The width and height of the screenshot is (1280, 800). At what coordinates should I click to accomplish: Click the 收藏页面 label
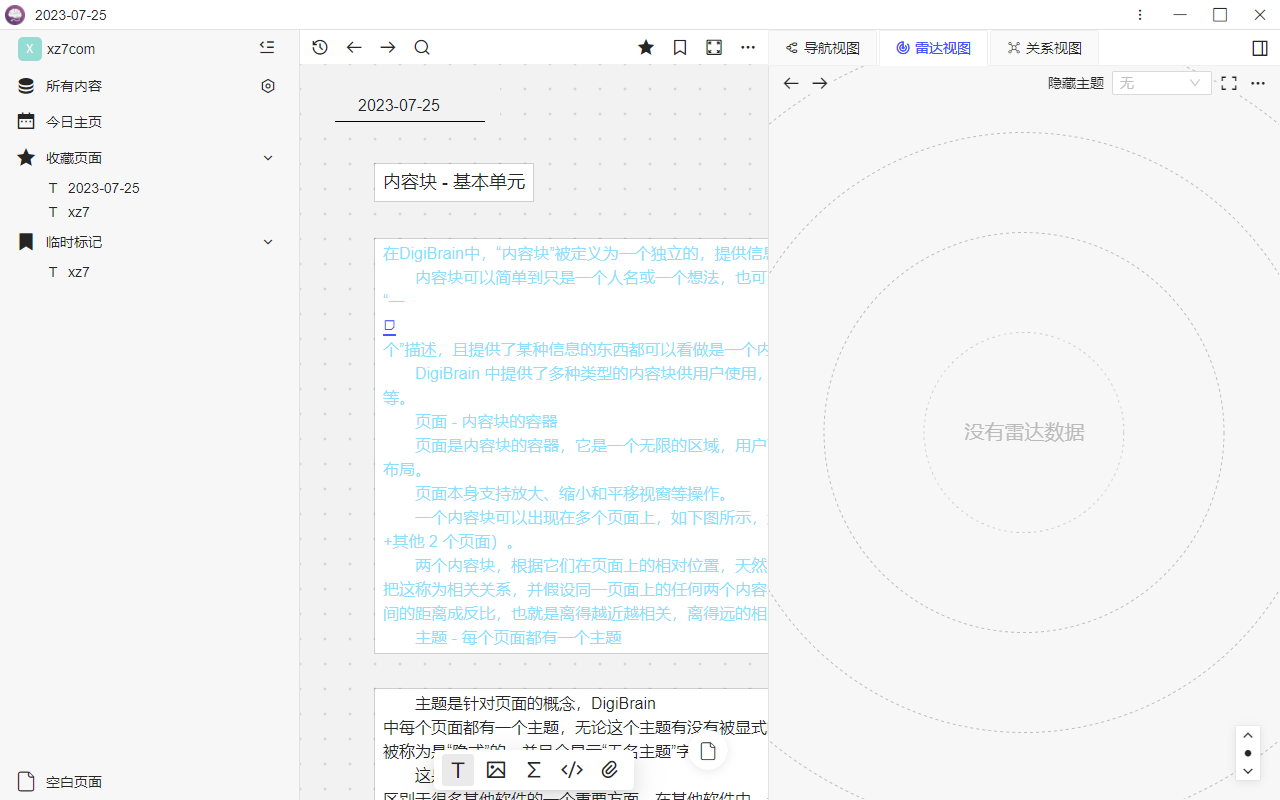click(x=74, y=158)
